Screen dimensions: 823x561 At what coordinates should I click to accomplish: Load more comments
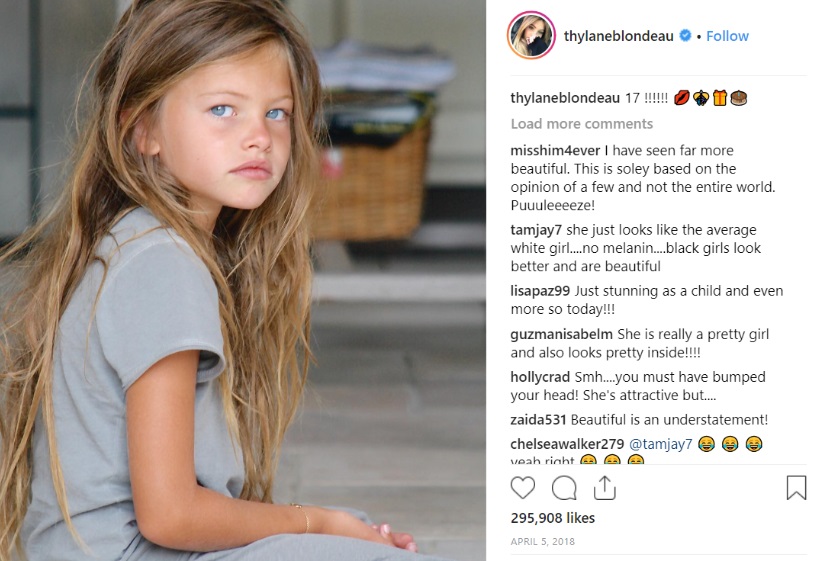tap(582, 124)
